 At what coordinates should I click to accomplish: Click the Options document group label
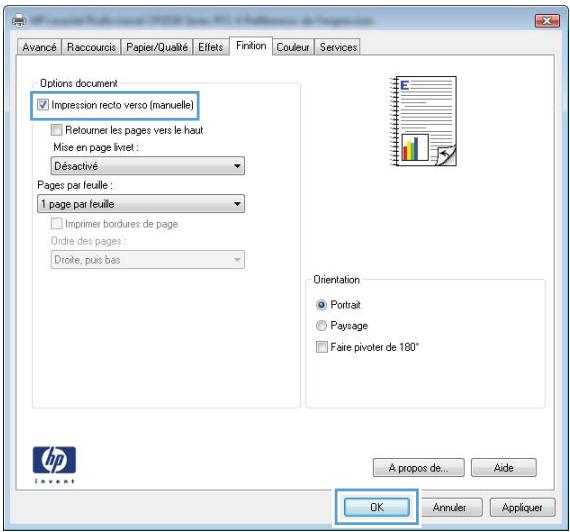coord(79,83)
